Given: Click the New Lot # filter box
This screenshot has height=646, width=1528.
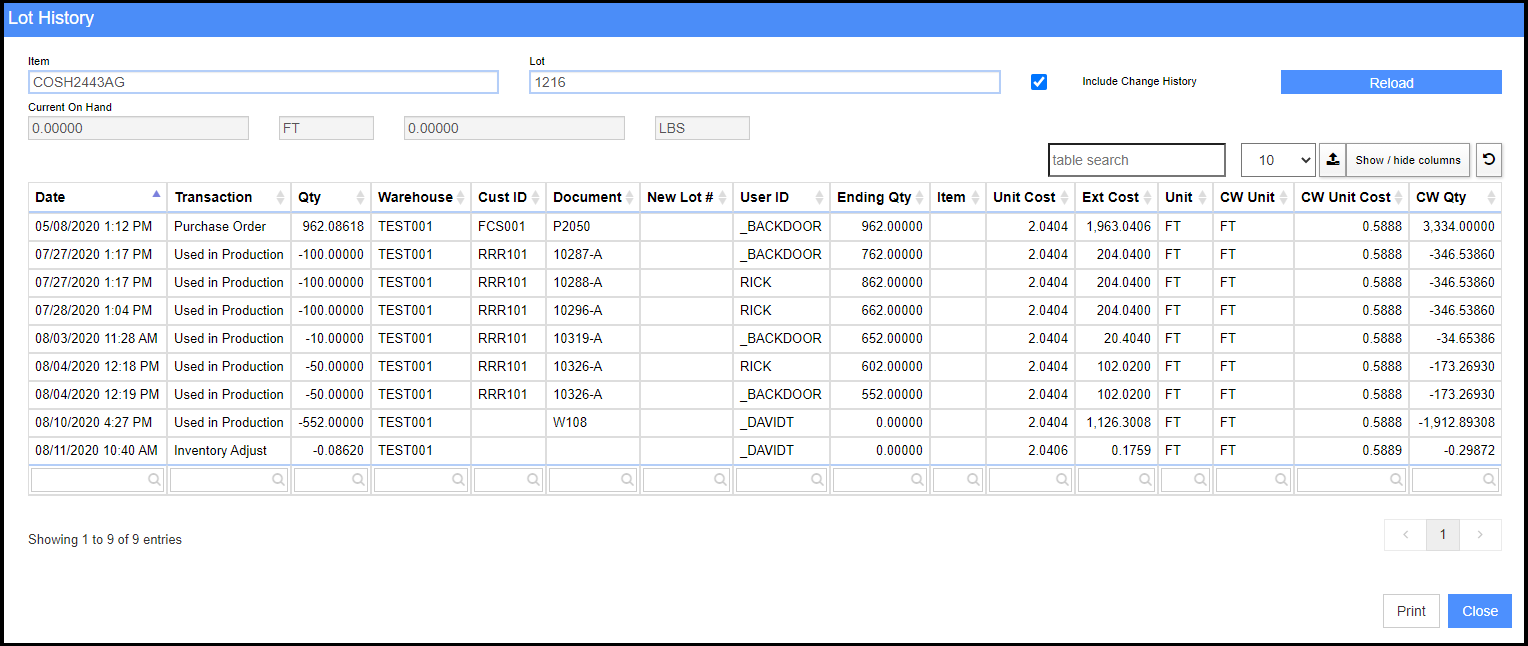Looking at the screenshot, I should point(686,480).
